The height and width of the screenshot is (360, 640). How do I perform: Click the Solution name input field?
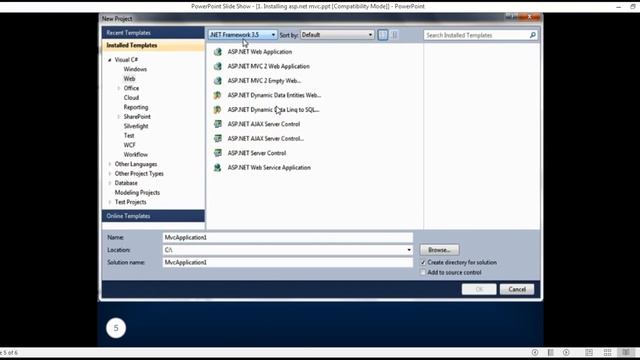coord(287,262)
